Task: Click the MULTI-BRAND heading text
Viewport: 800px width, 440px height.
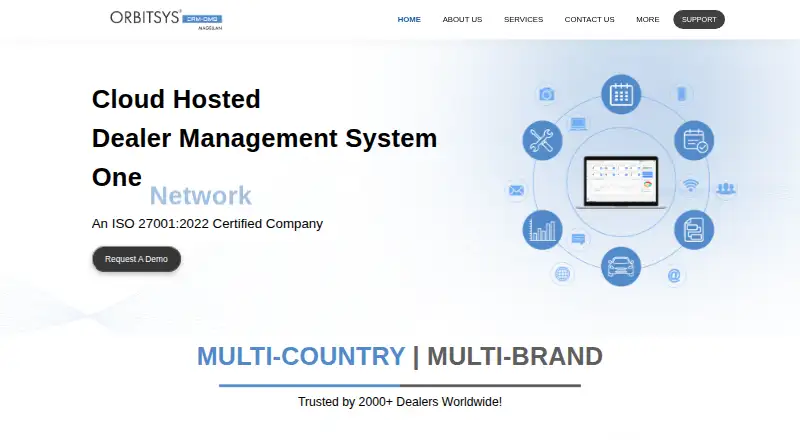Action: point(515,356)
